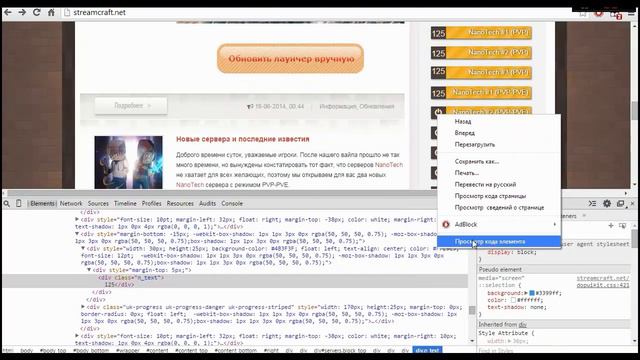Toggle element state icon in Styles pane
The width and height of the screenshot is (640, 360).
point(622,225)
